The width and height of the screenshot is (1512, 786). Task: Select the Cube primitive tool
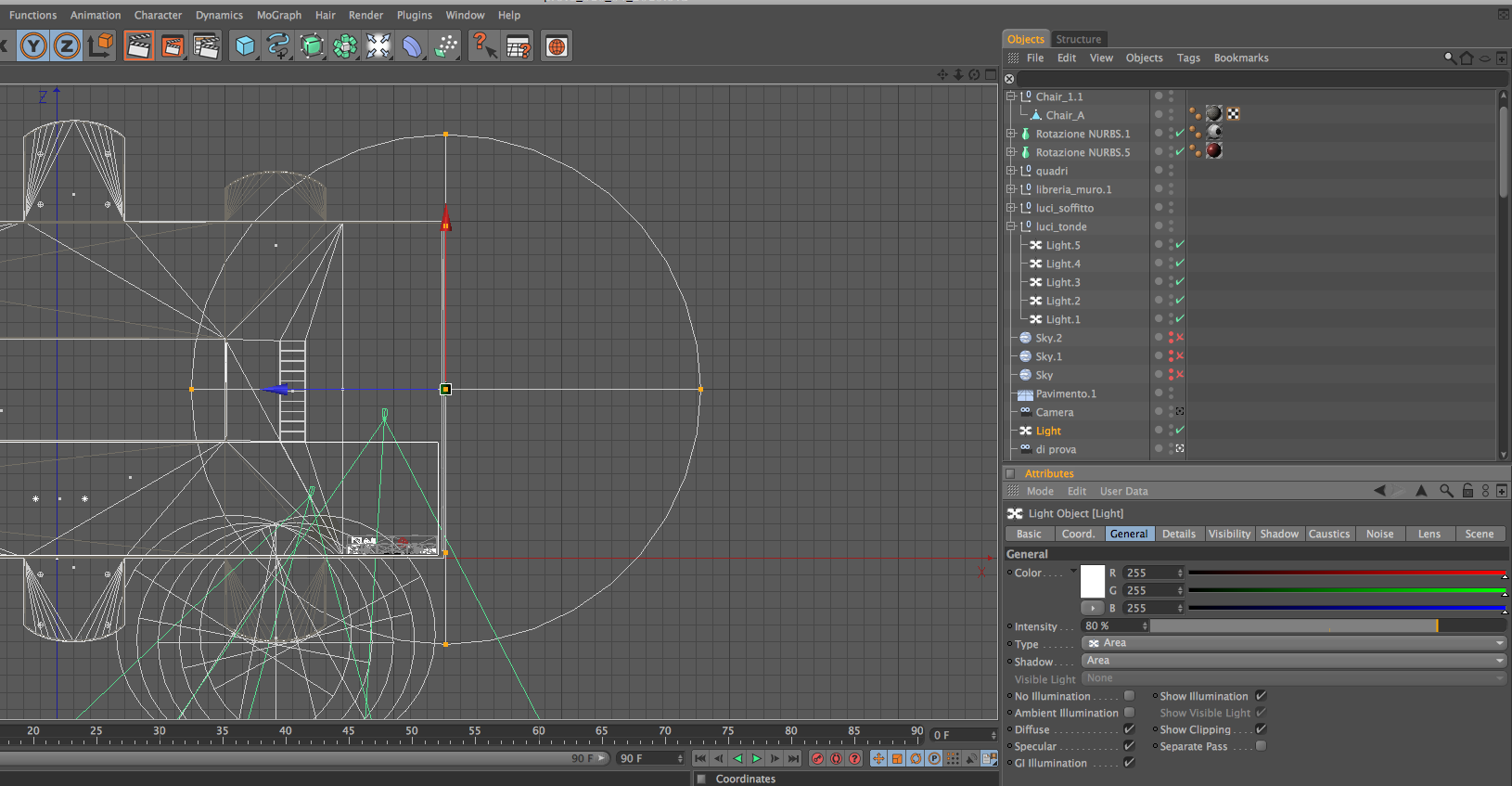pyautogui.click(x=245, y=45)
